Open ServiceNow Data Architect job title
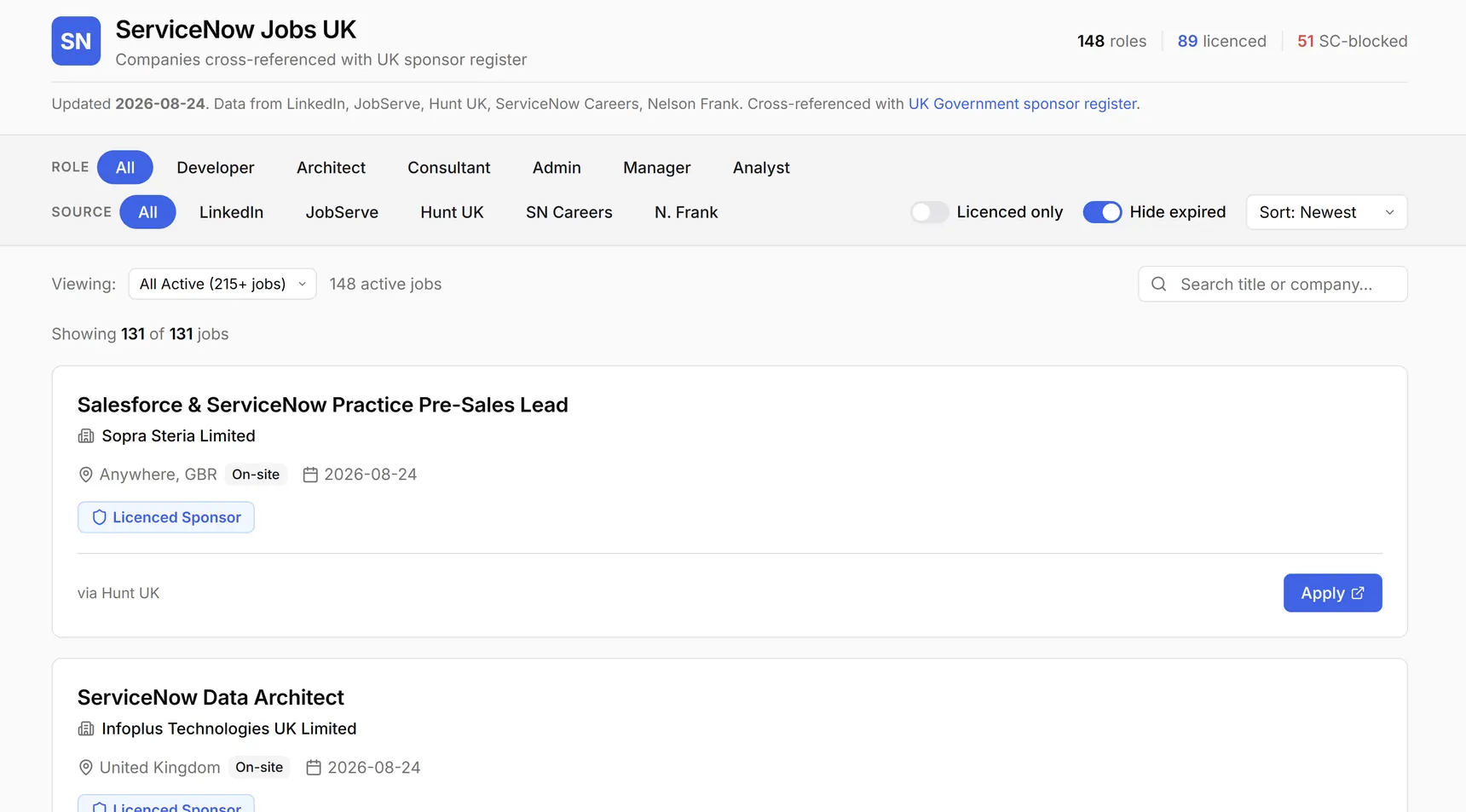 pyautogui.click(x=211, y=698)
